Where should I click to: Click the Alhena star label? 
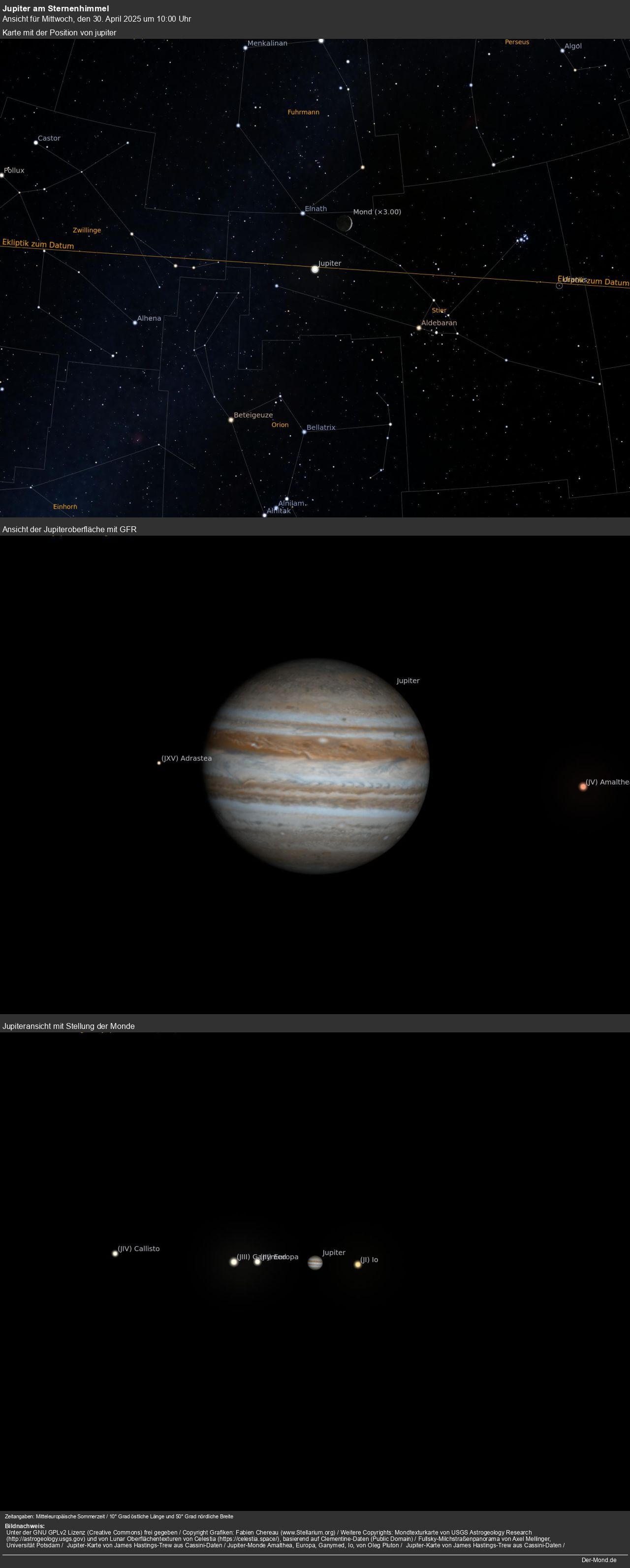point(149,318)
